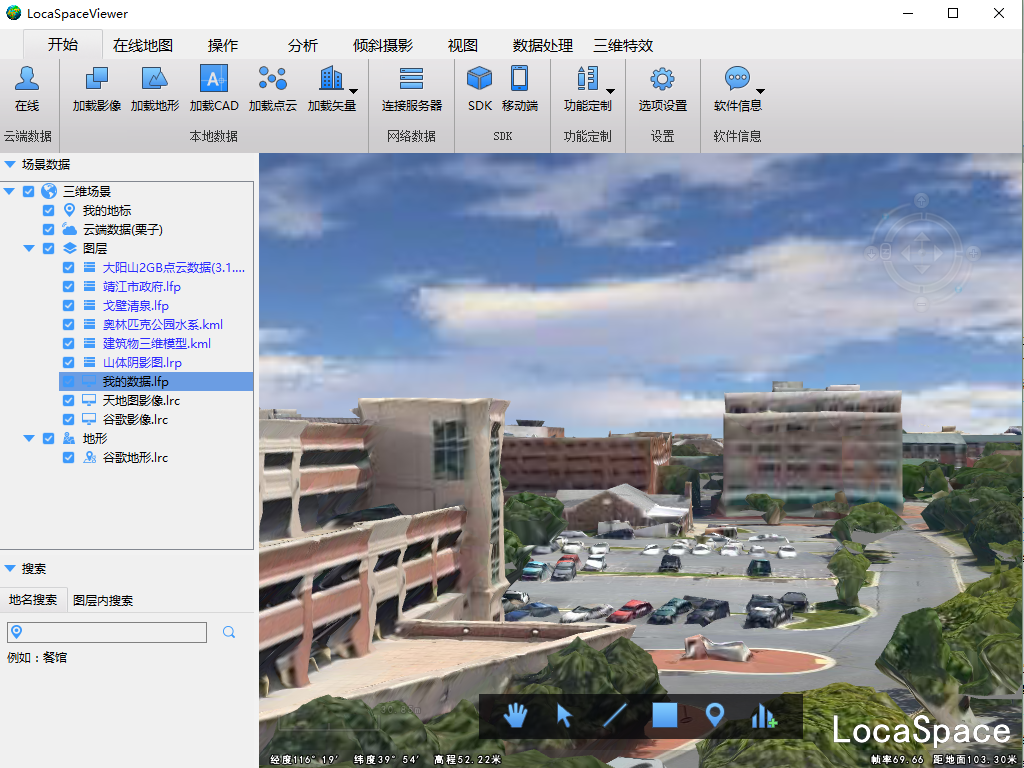This screenshot has height=768, width=1024.
Task: Click the navigation compass pan center
Action: (921, 253)
